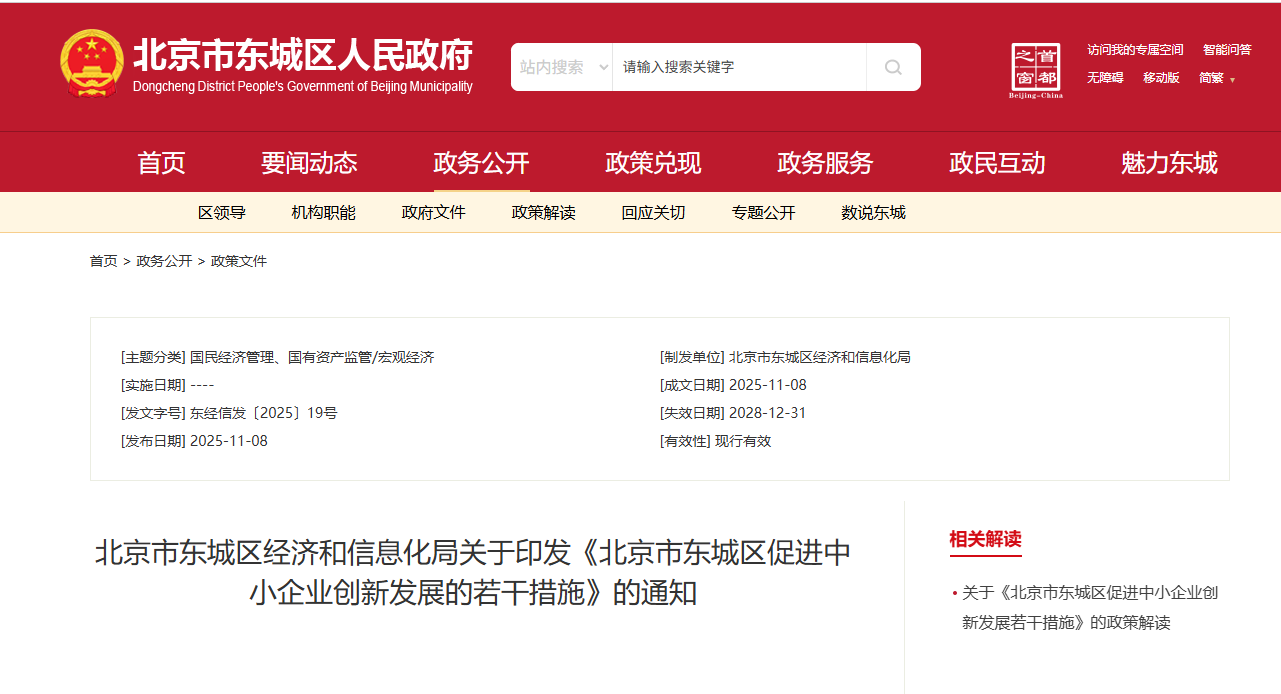The height and width of the screenshot is (694, 1281).
Task: Switch to the 政策兑现 tab
Action: click(652, 162)
